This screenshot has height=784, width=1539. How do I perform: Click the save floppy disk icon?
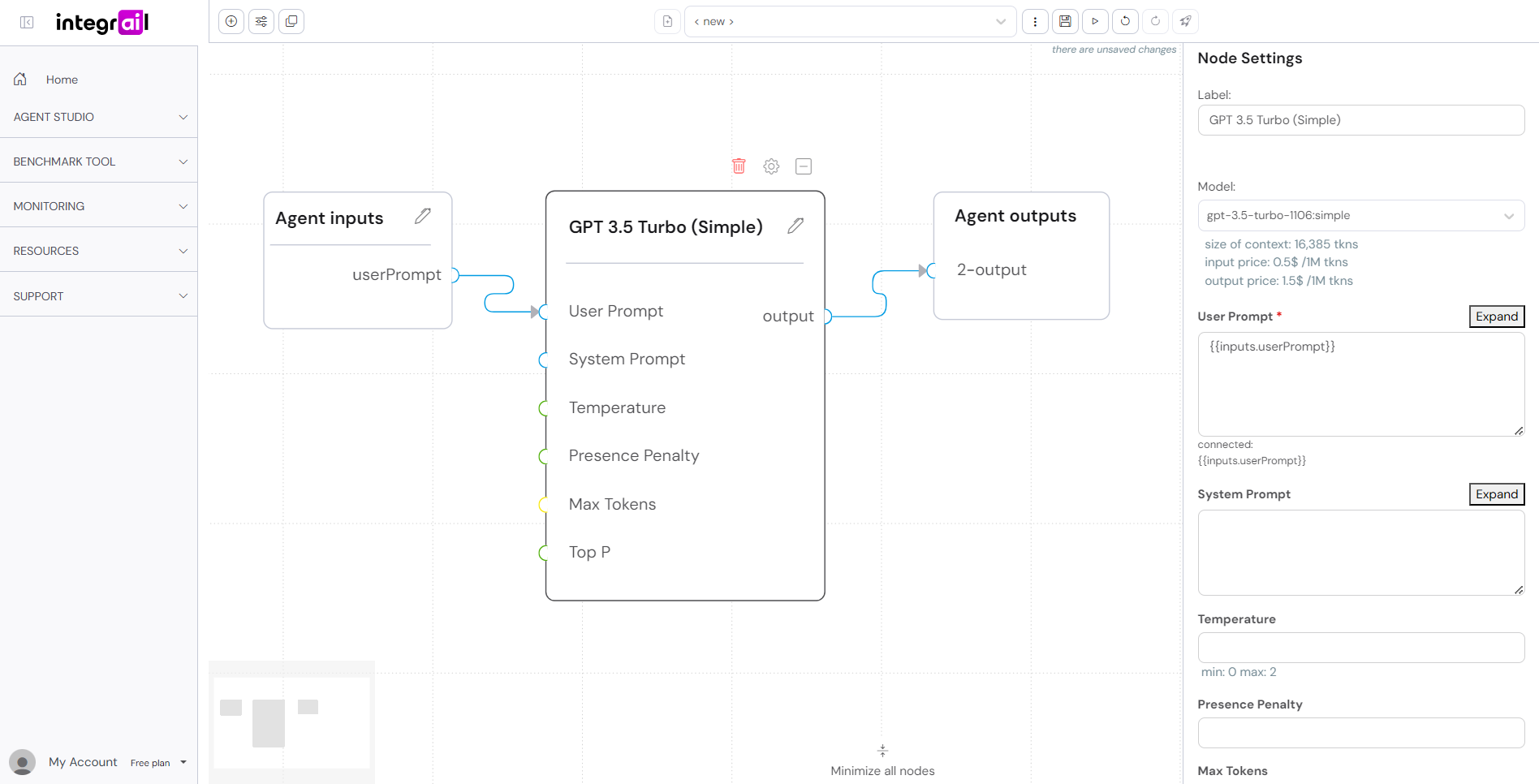pyautogui.click(x=1065, y=22)
